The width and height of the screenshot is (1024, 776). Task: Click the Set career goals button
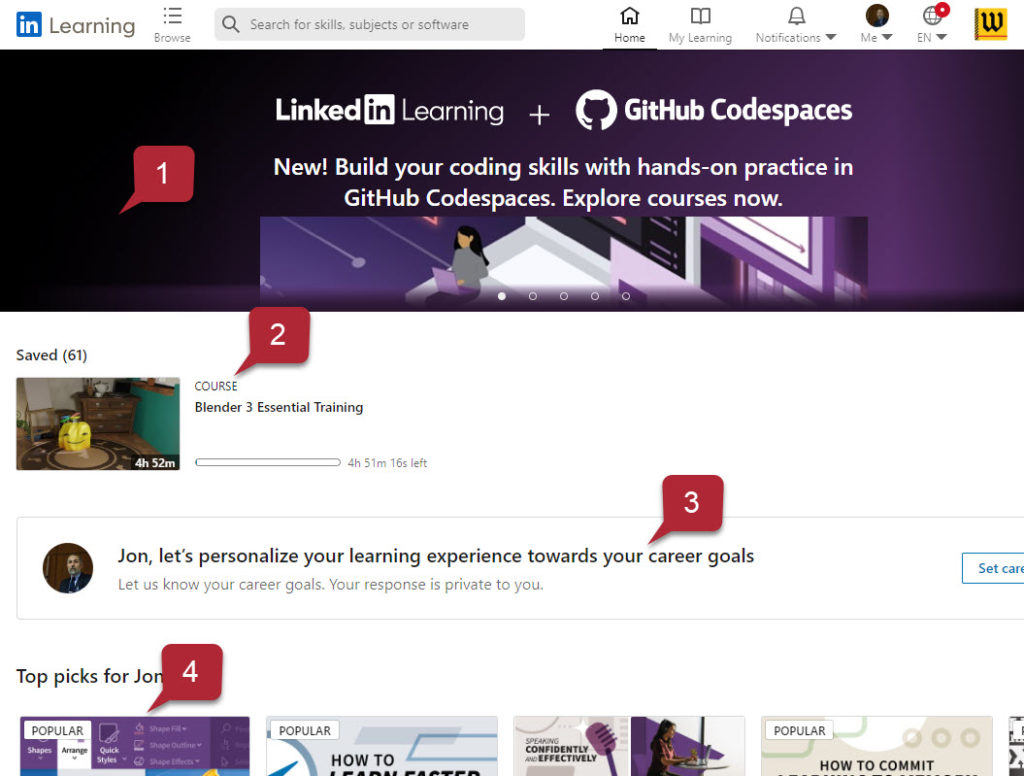coord(993,568)
